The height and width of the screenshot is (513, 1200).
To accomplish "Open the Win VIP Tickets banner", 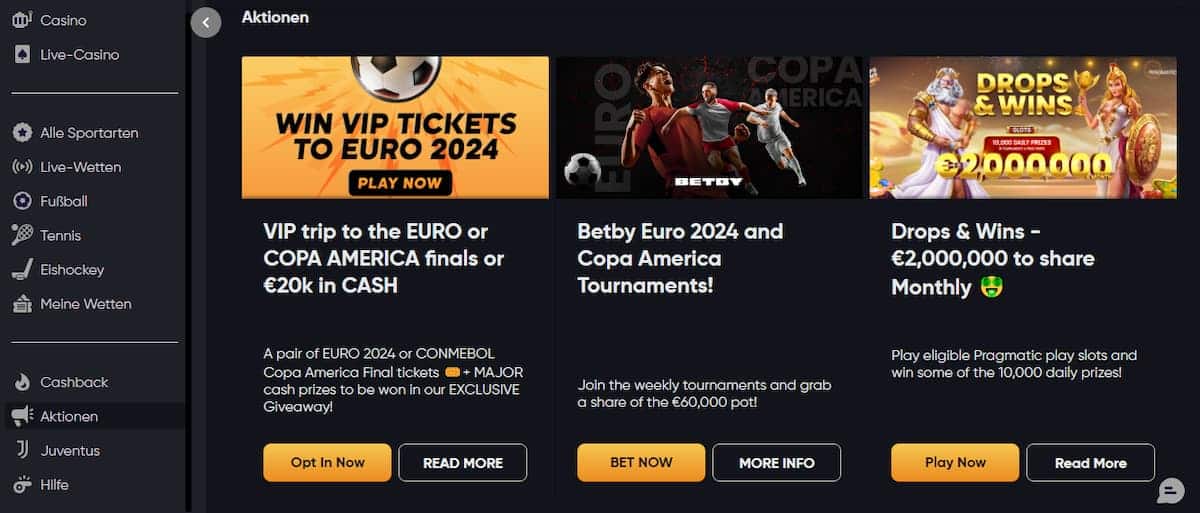I will (395, 127).
